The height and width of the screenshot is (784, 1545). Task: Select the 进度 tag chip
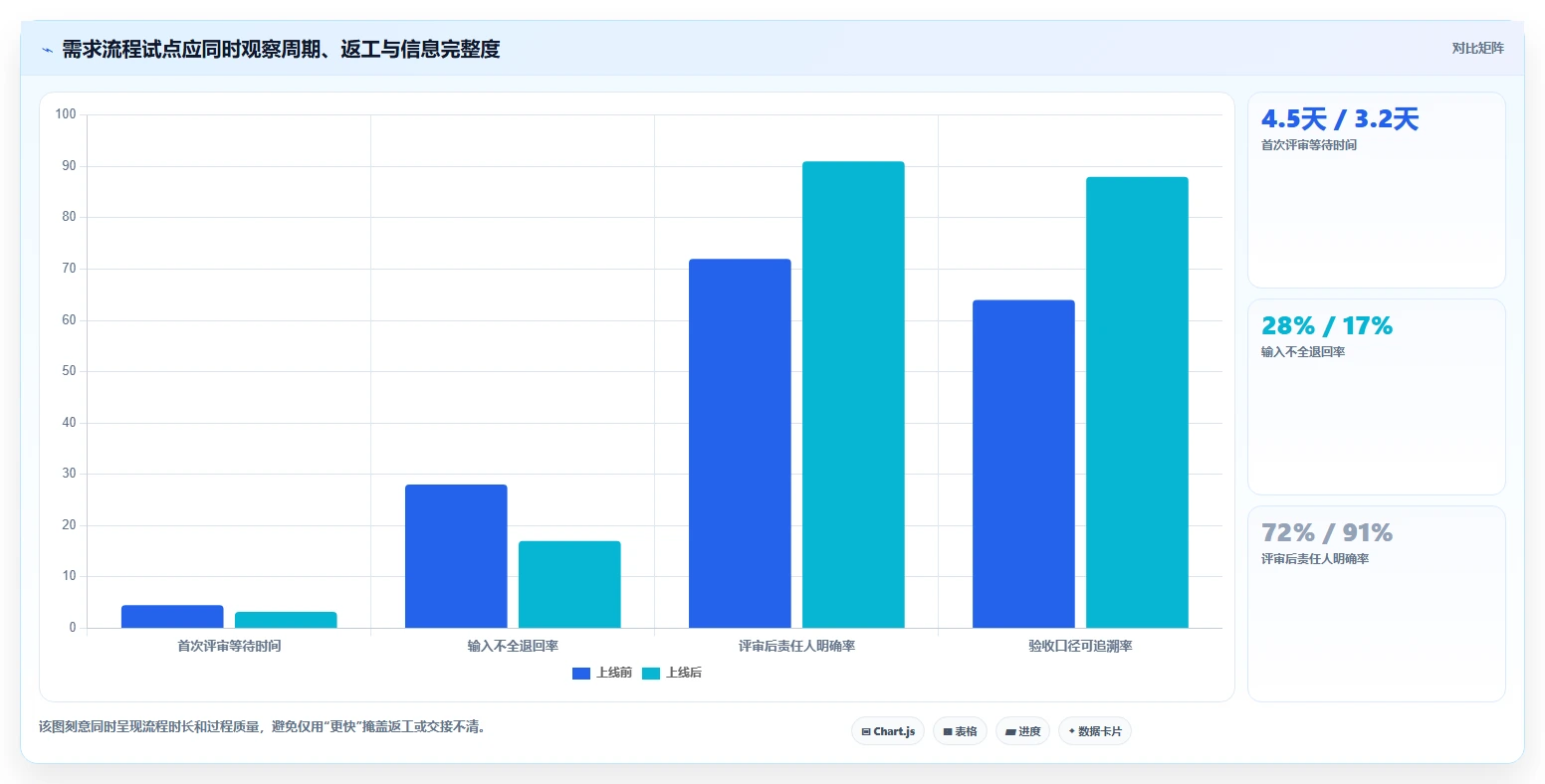click(x=1023, y=731)
